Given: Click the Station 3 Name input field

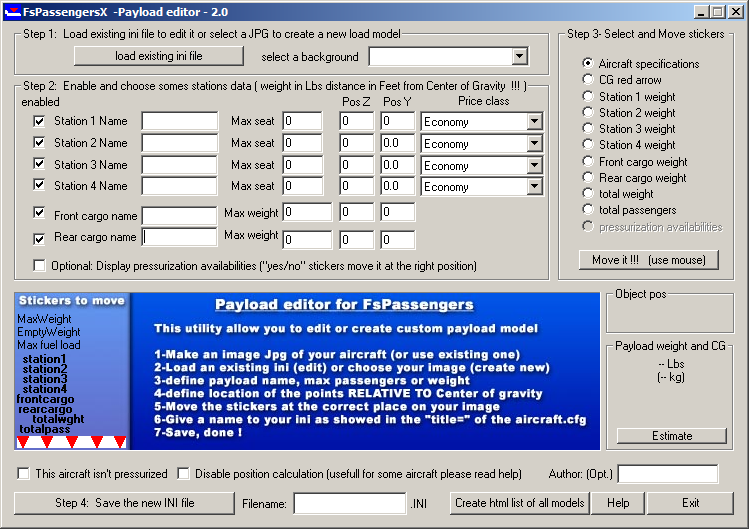Looking at the screenshot, I should 180,165.
